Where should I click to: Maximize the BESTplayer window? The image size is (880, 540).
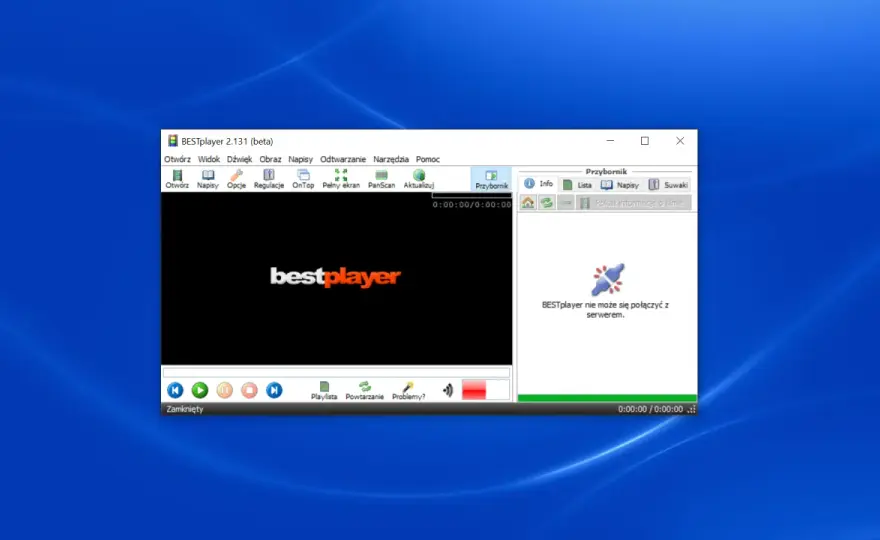click(645, 141)
